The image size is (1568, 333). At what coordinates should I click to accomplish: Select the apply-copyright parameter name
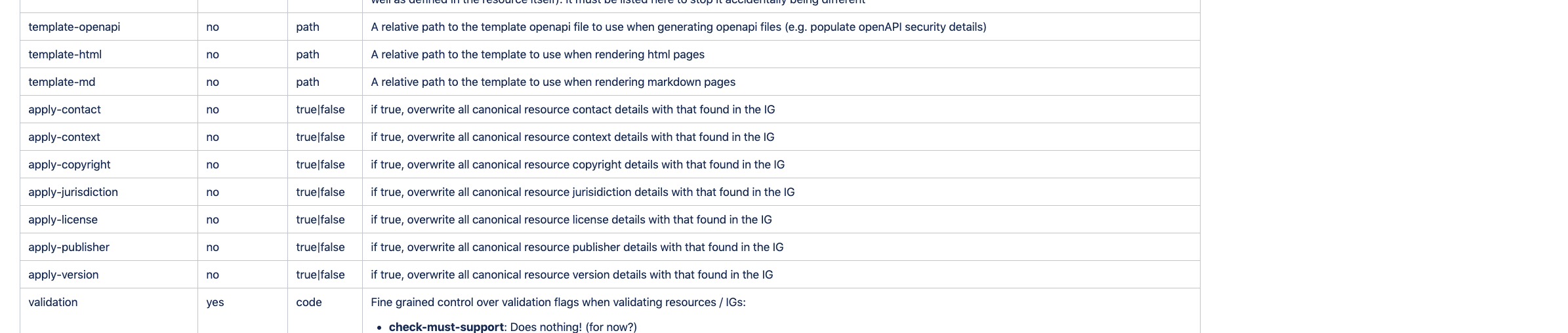(x=70, y=165)
